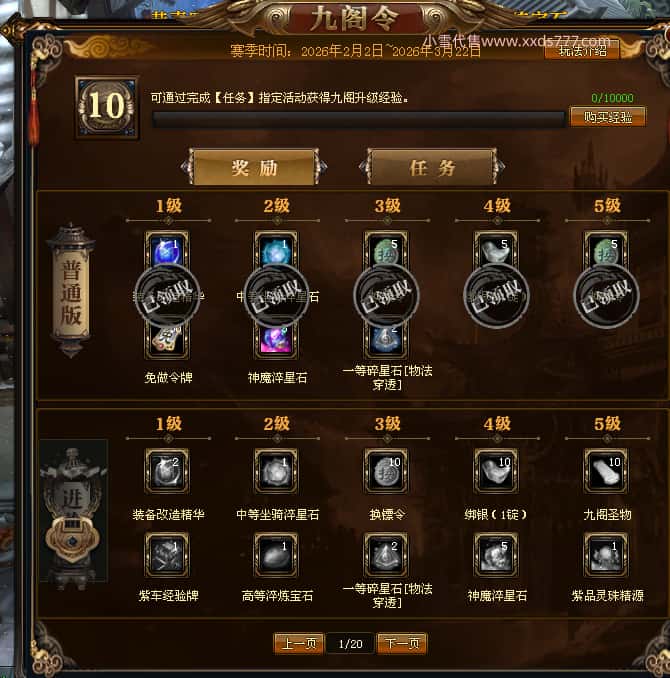This screenshot has height=678, width=670.
Task: Go to previous page with 上一页
Action: [299, 643]
